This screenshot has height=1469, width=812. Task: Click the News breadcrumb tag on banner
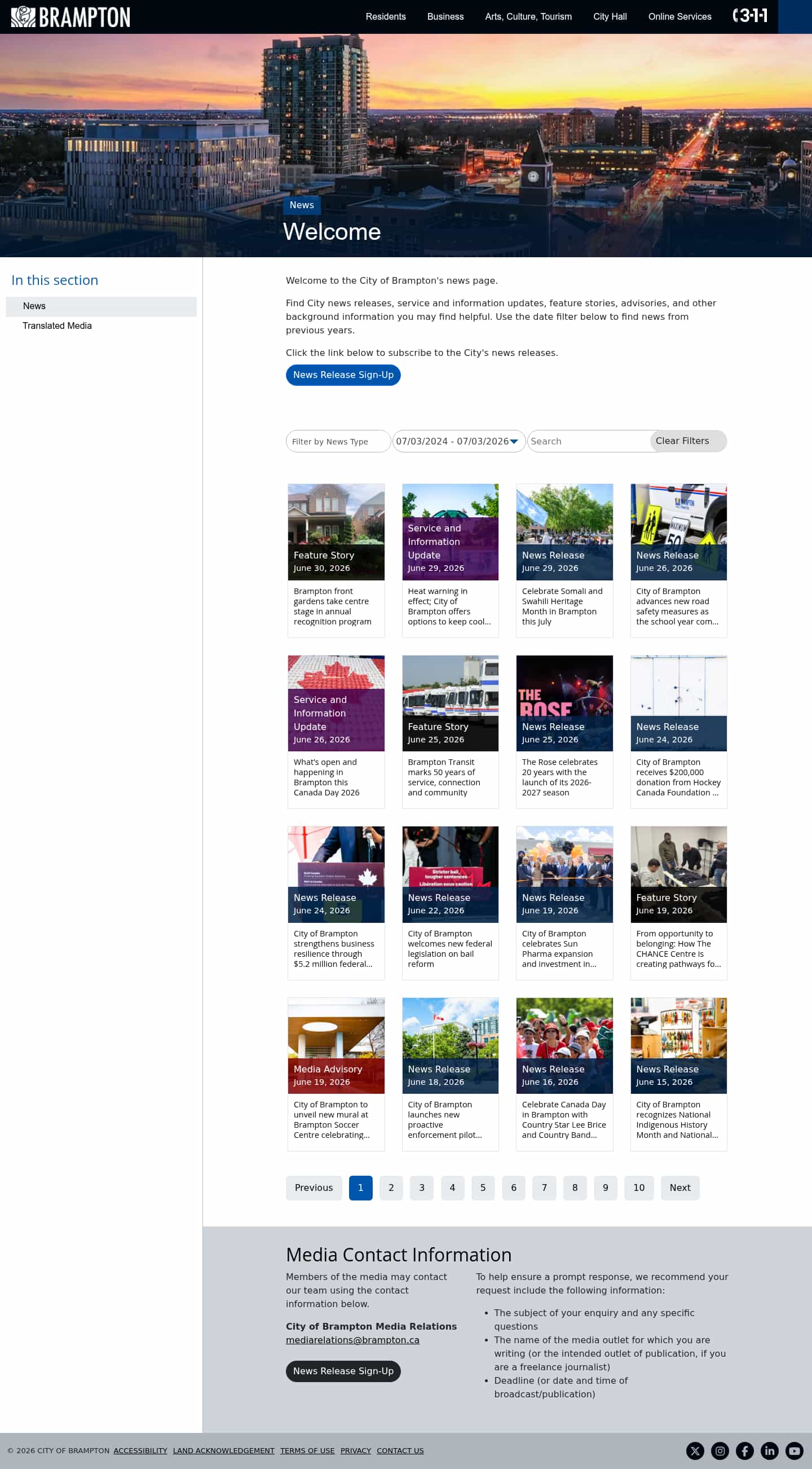302,205
